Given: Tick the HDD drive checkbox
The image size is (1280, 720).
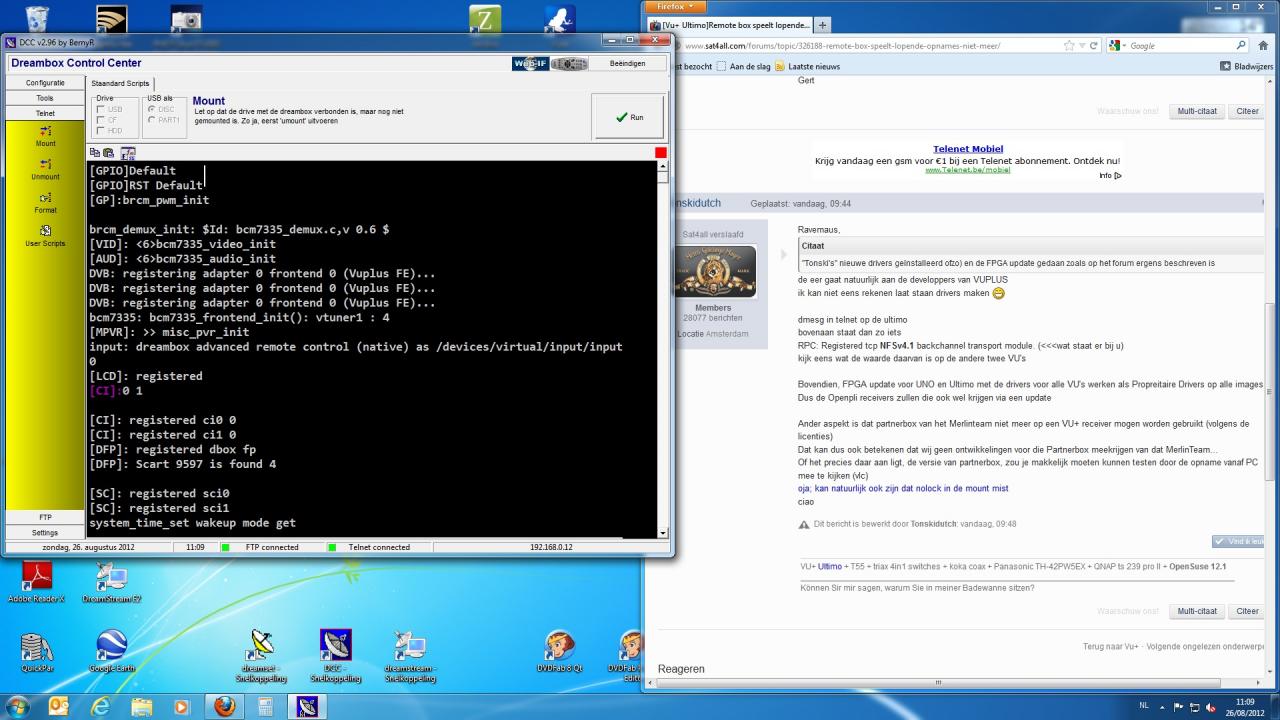Looking at the screenshot, I should [x=100, y=131].
